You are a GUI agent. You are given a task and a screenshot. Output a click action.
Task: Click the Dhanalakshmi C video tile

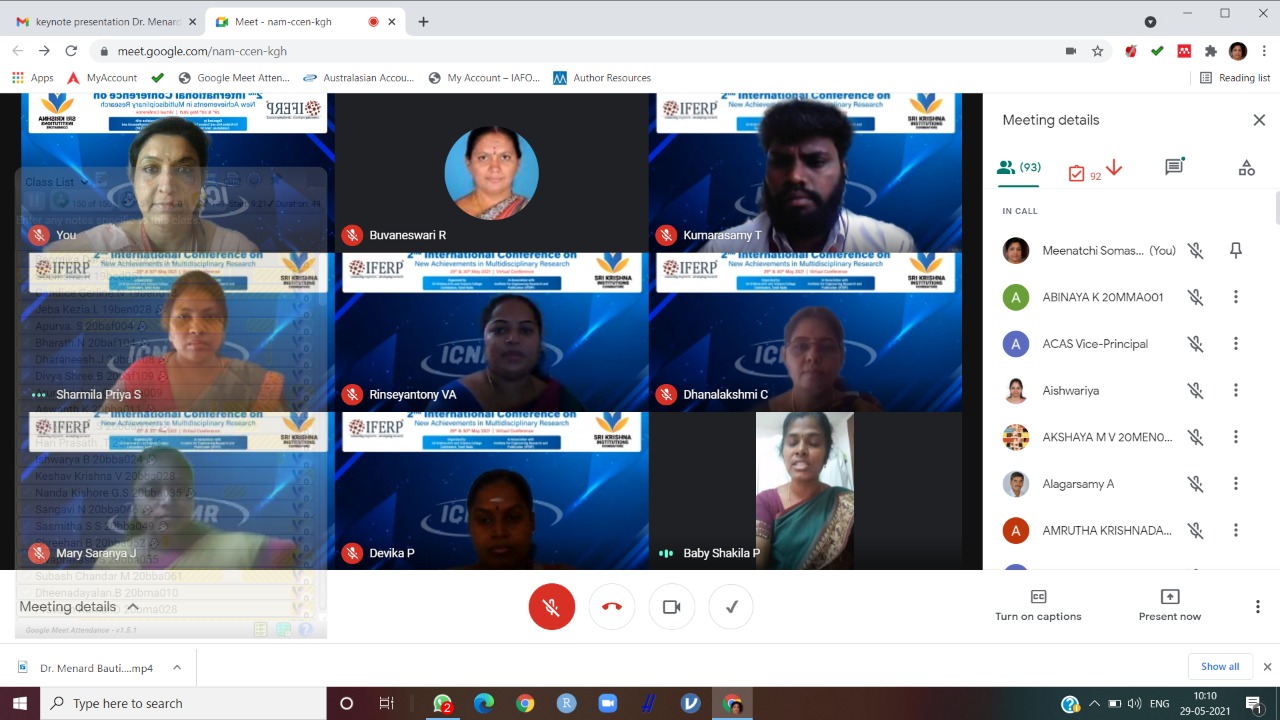point(805,331)
